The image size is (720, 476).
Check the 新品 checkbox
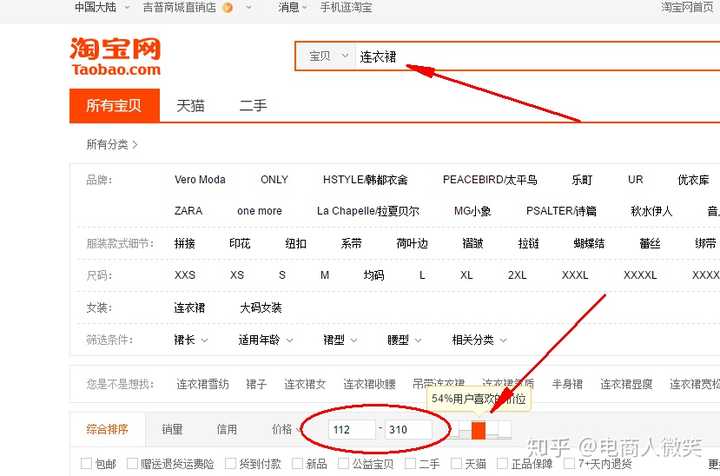click(x=297, y=464)
